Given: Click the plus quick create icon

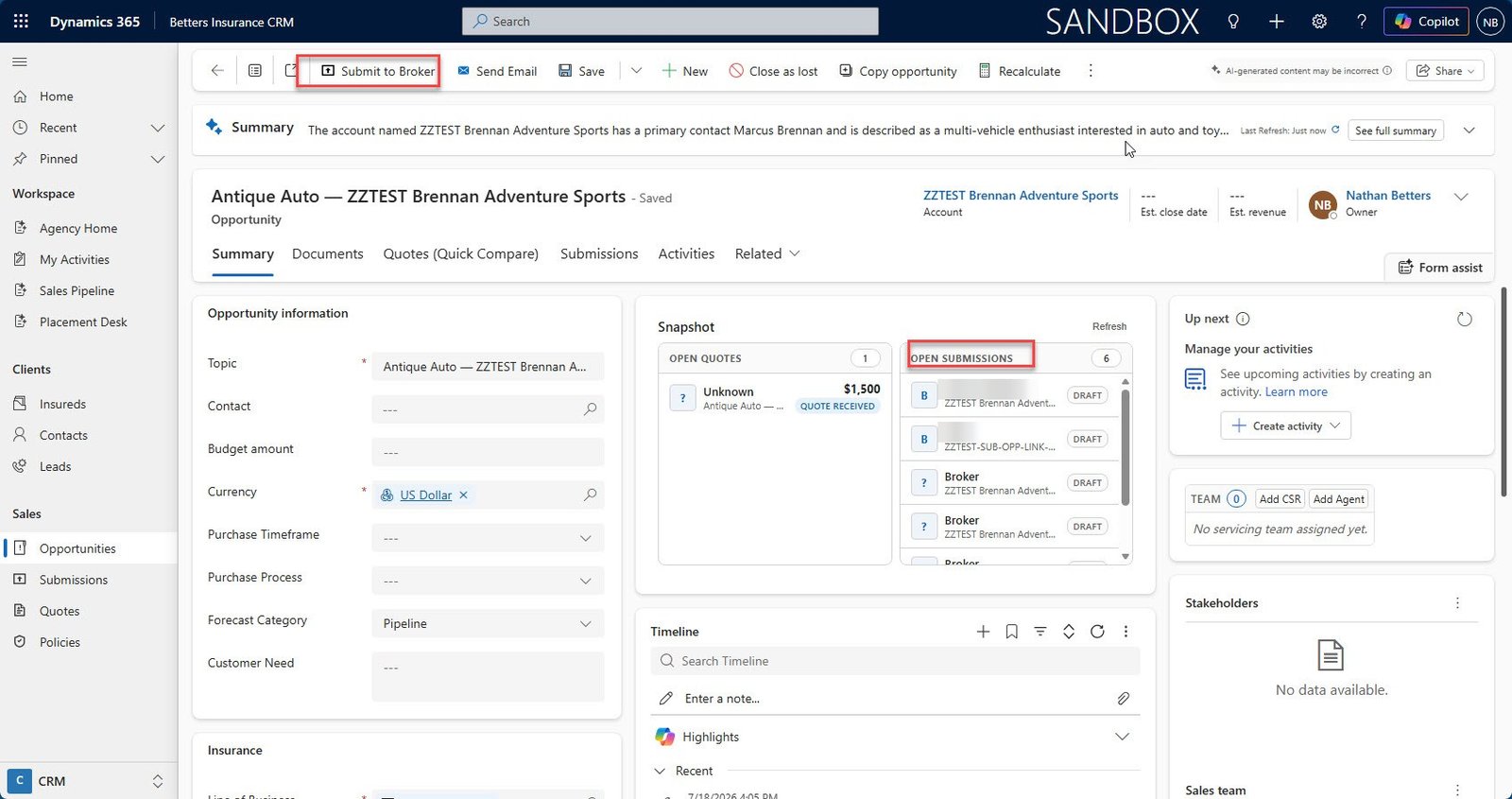Looking at the screenshot, I should (1276, 21).
